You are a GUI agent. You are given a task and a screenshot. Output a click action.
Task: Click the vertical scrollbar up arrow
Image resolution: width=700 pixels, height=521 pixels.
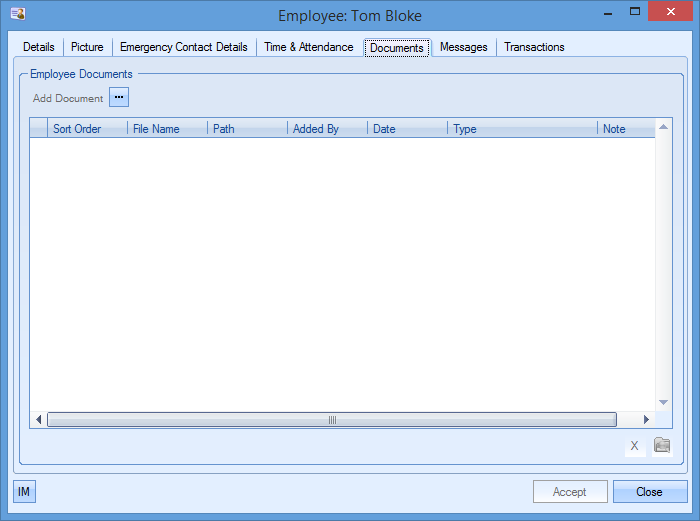tap(663, 127)
